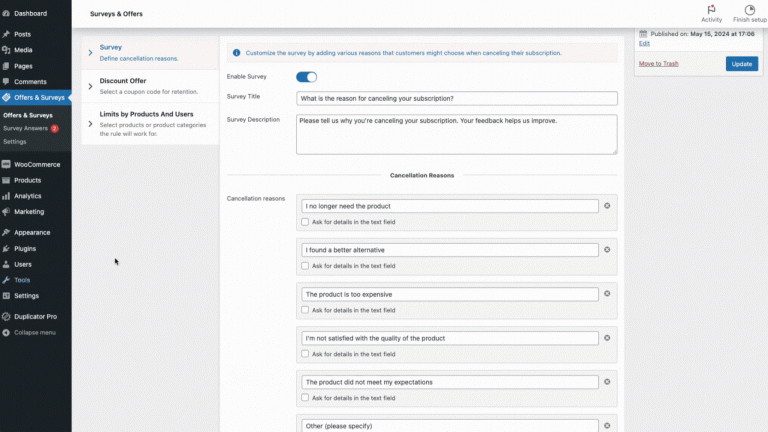Click the Tools wrench icon
The image size is (768, 432).
(6, 280)
